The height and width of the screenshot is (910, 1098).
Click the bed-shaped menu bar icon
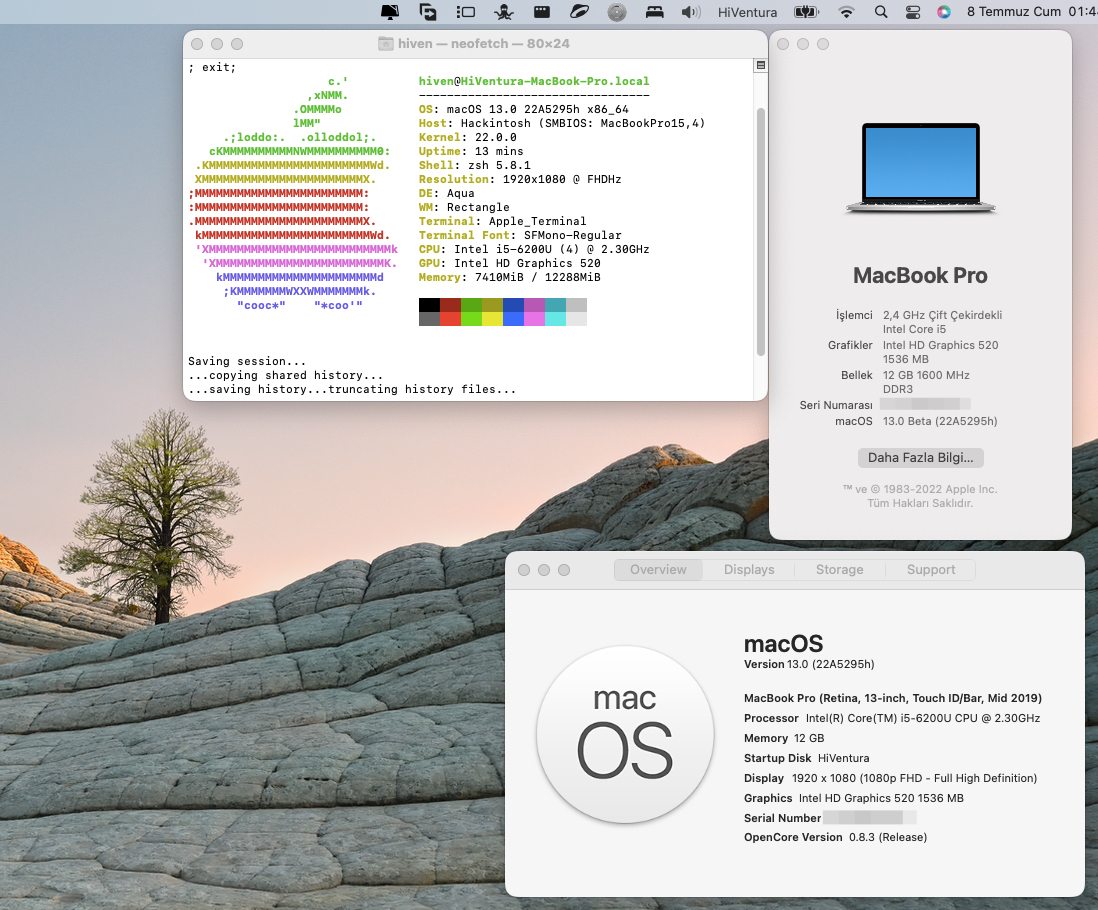654,12
